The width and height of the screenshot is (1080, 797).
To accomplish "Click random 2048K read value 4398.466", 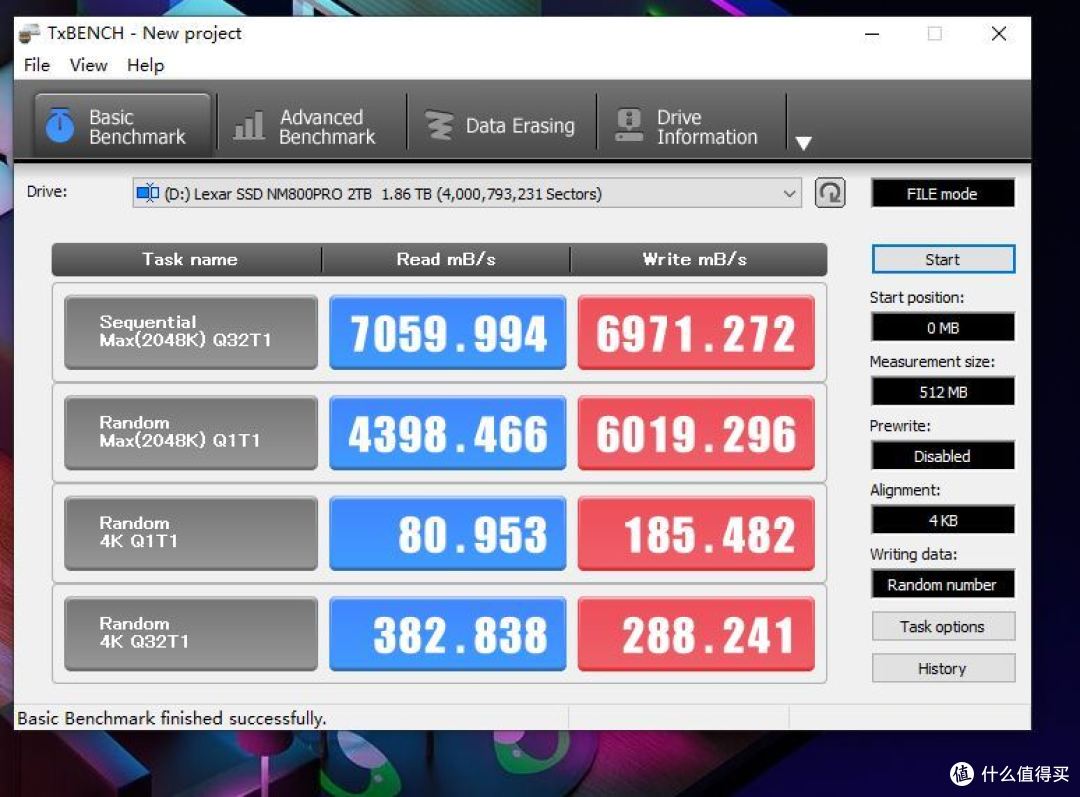I will [448, 433].
